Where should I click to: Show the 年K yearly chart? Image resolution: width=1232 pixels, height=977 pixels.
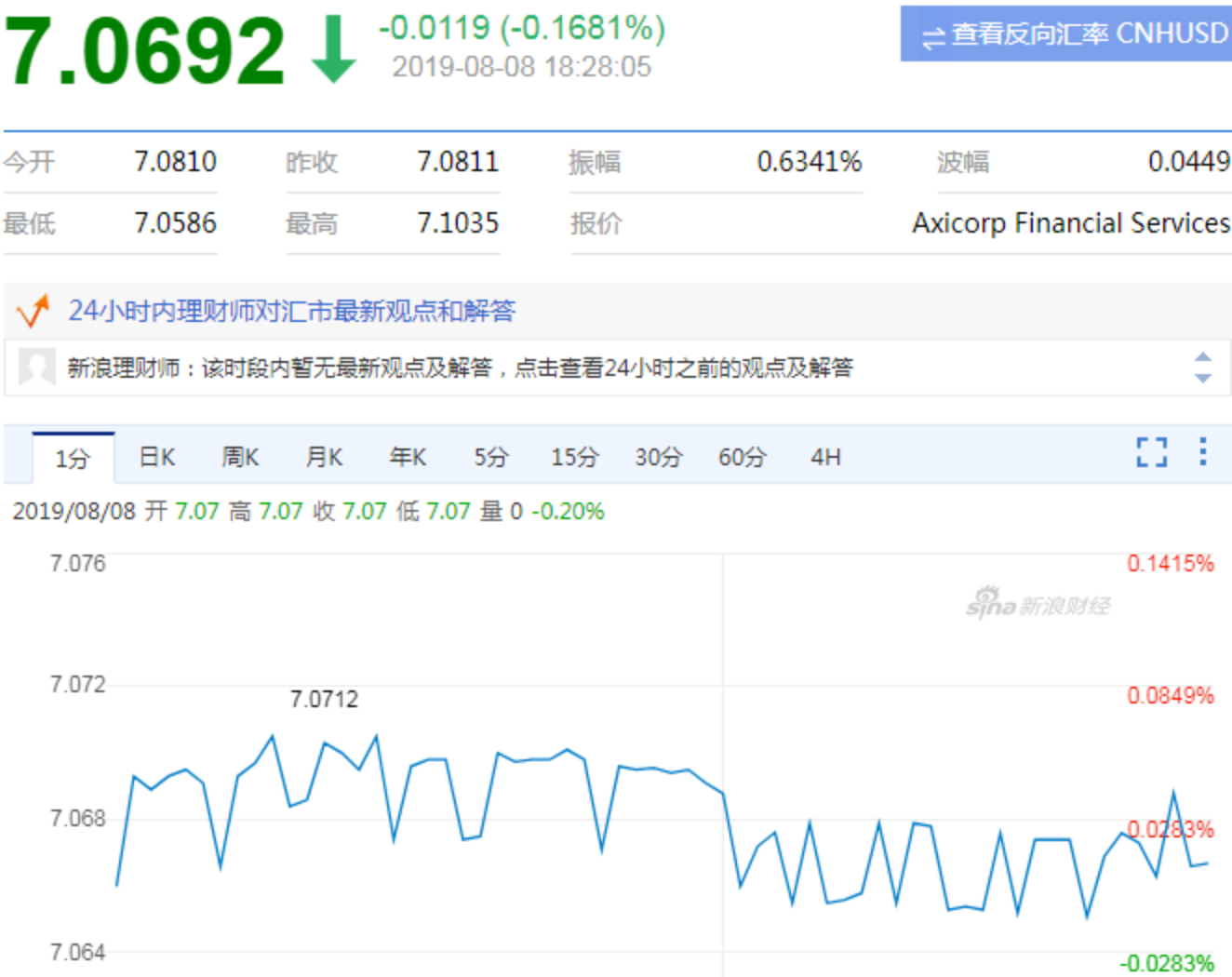pyautogui.click(x=408, y=457)
